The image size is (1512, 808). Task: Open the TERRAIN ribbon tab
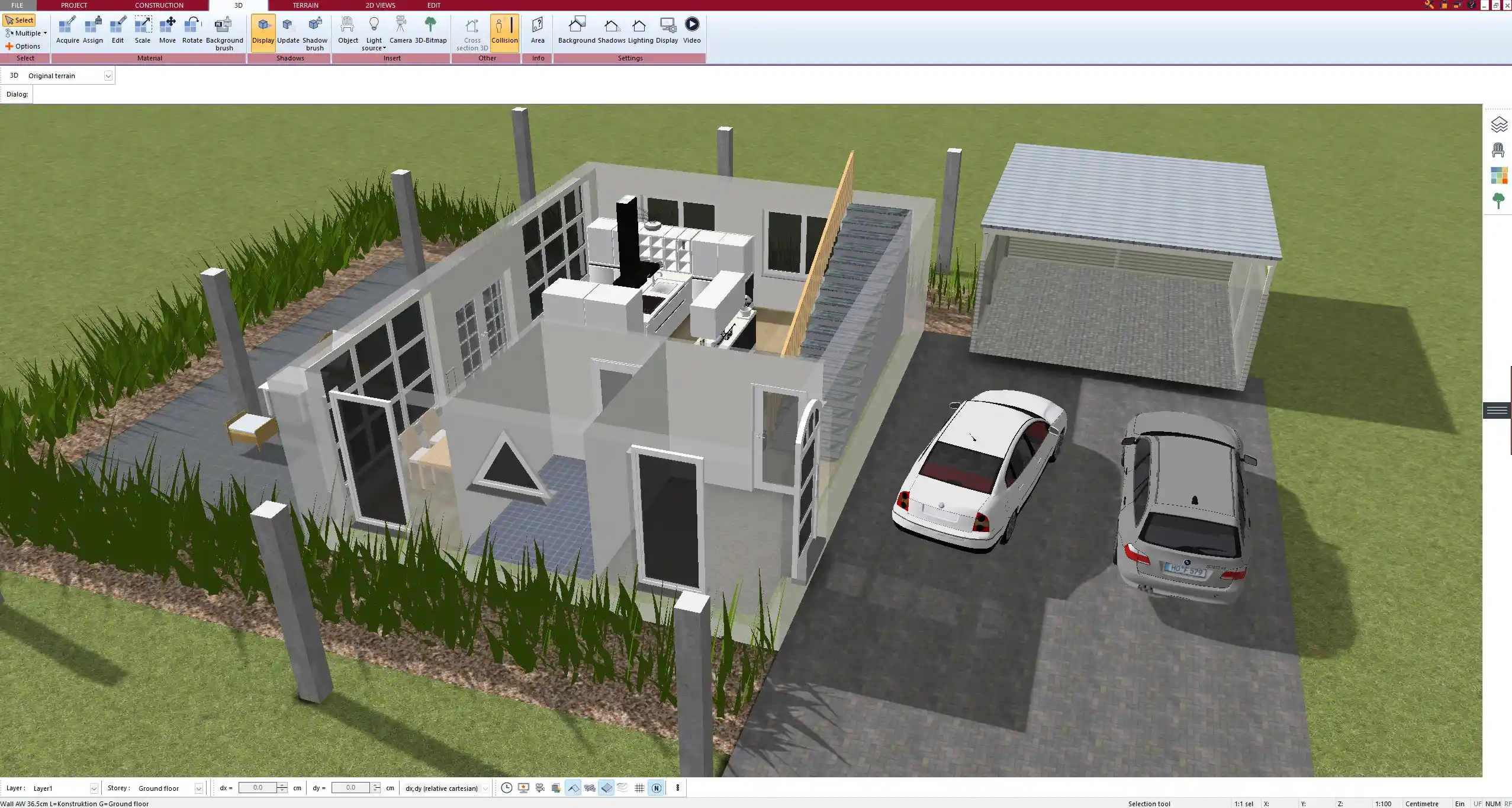(x=305, y=5)
